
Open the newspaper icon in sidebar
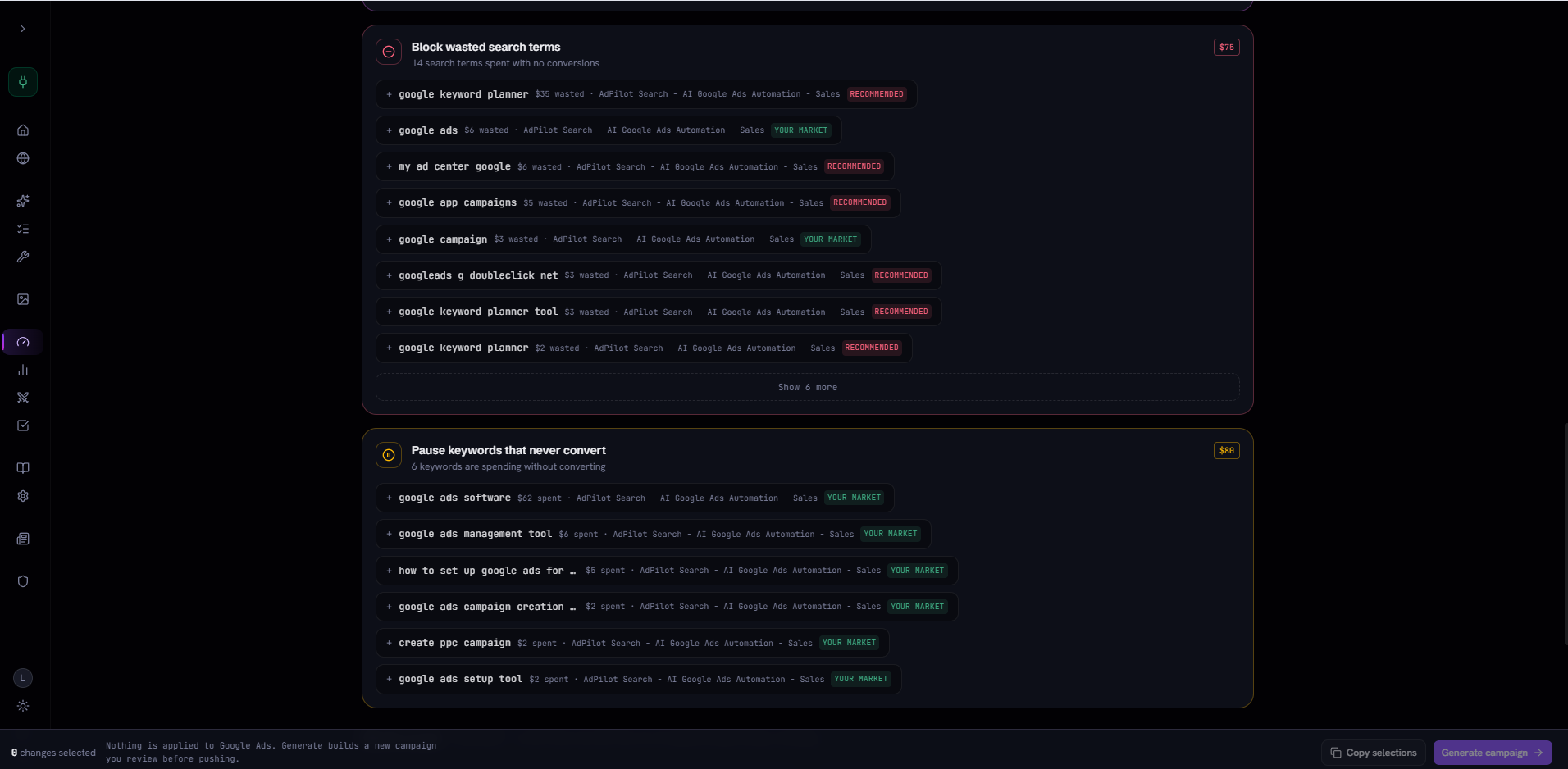point(23,539)
